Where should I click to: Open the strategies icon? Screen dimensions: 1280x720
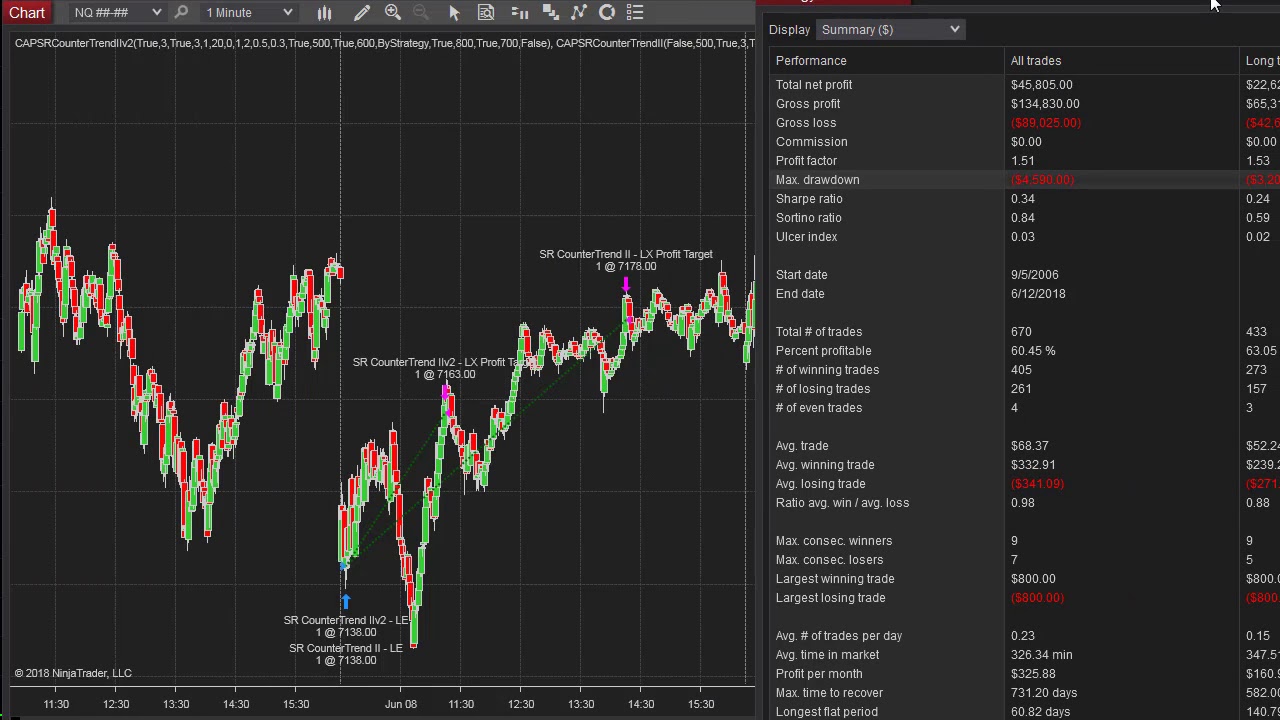click(x=607, y=12)
